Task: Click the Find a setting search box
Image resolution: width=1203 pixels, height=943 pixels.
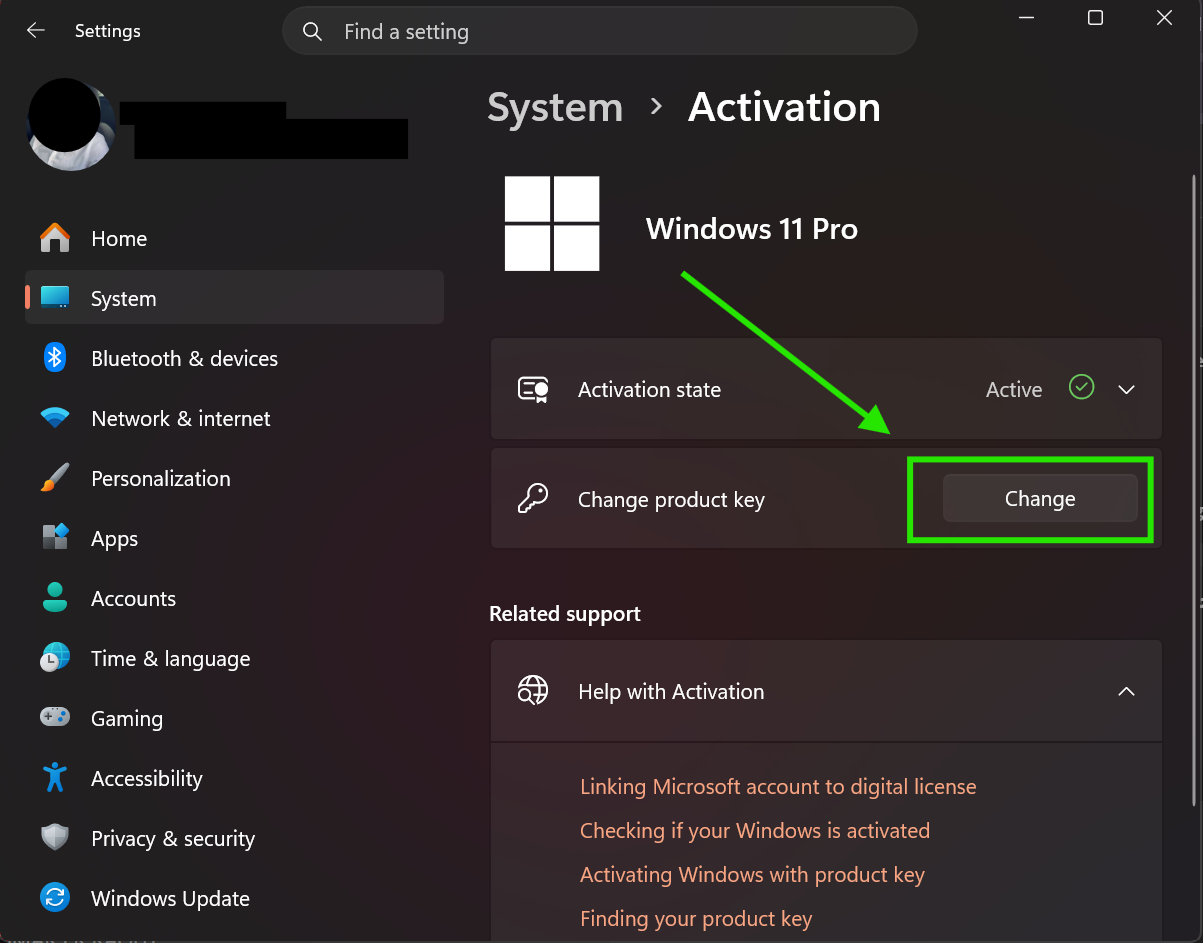Action: pyautogui.click(x=600, y=31)
